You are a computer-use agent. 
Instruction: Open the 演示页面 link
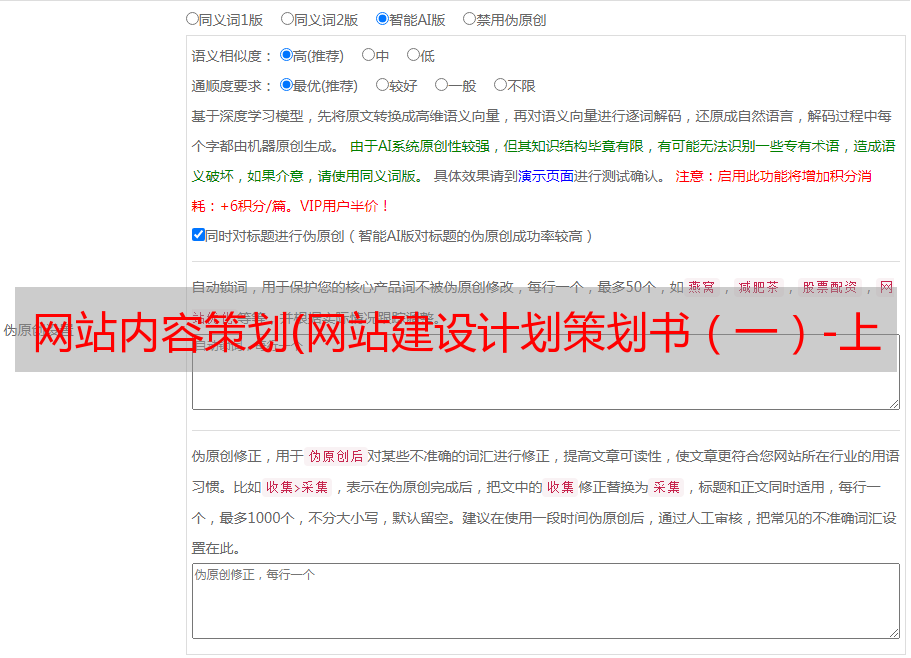(x=546, y=176)
